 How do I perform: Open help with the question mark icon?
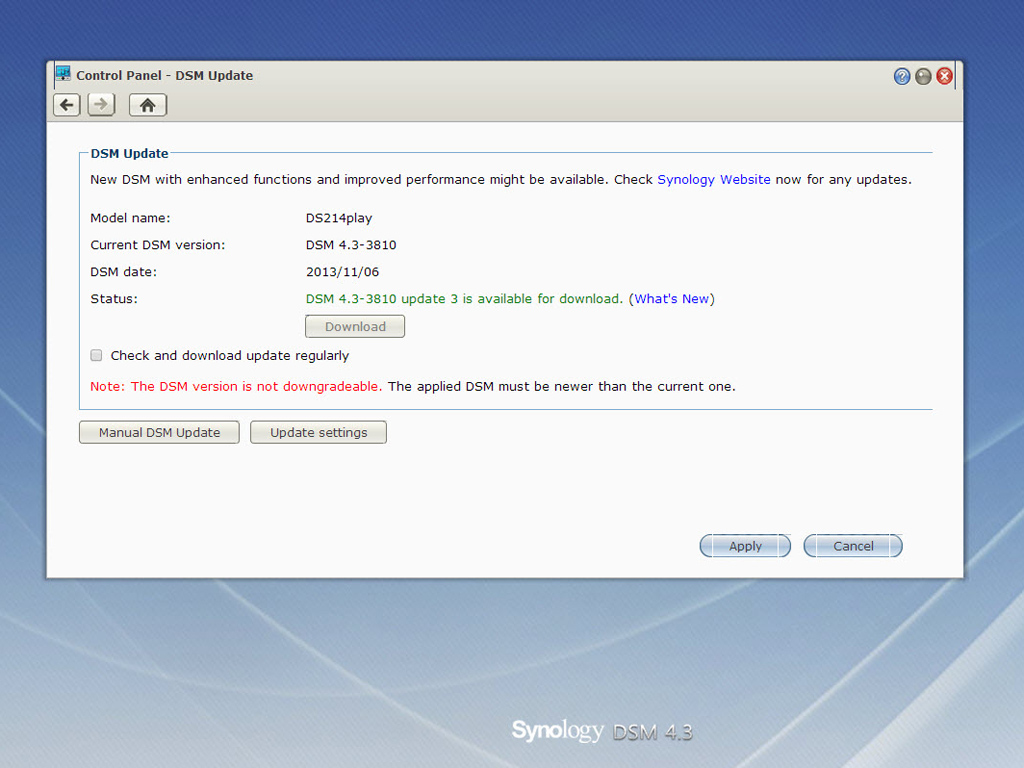coord(901,76)
